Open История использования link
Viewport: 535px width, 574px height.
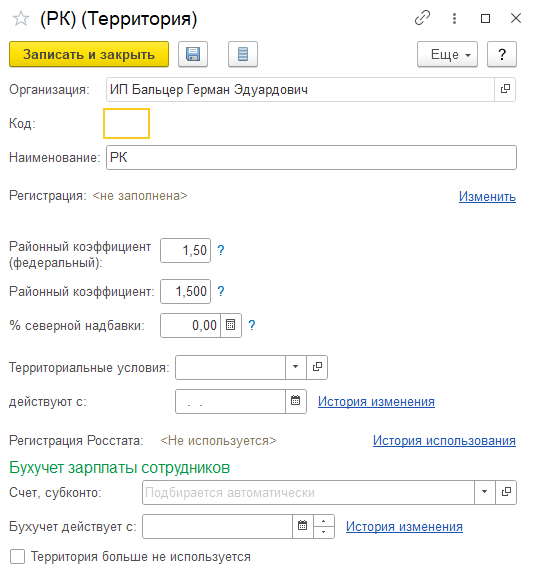(444, 441)
